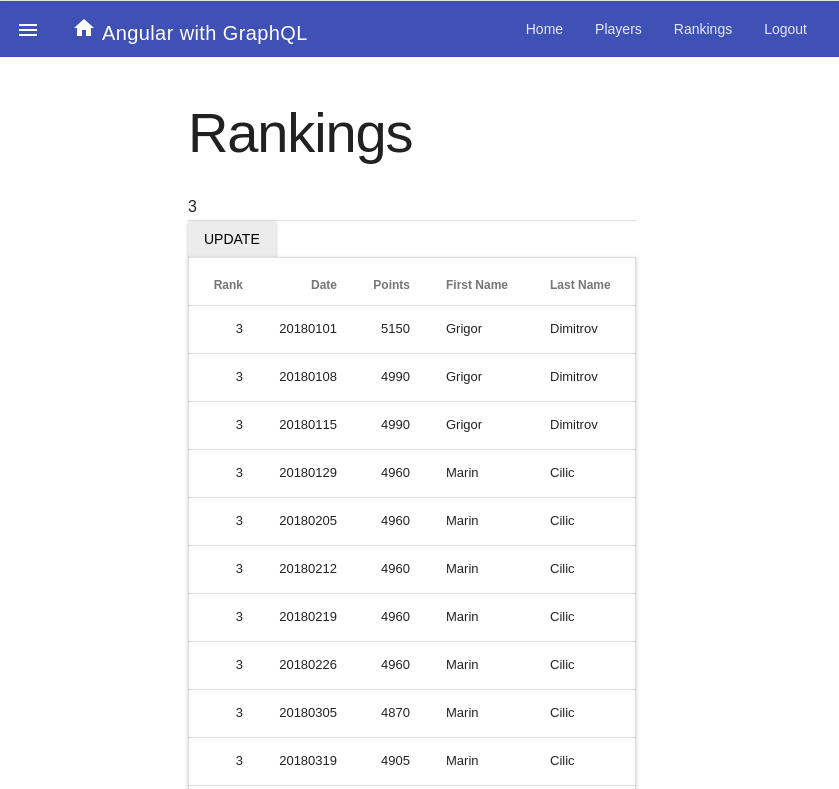Click the First Name column header
Screen dimensions: 839x789
pyautogui.click(x=476, y=285)
